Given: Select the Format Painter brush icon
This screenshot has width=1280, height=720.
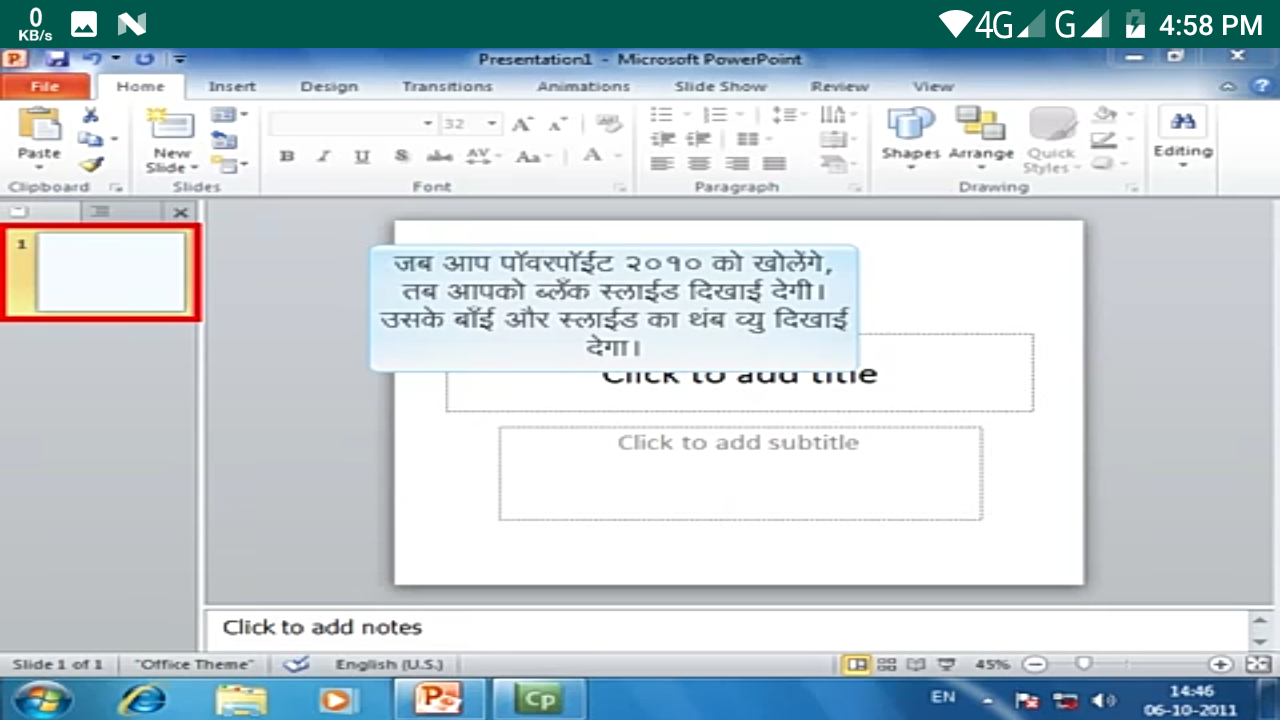Looking at the screenshot, I should 91,164.
